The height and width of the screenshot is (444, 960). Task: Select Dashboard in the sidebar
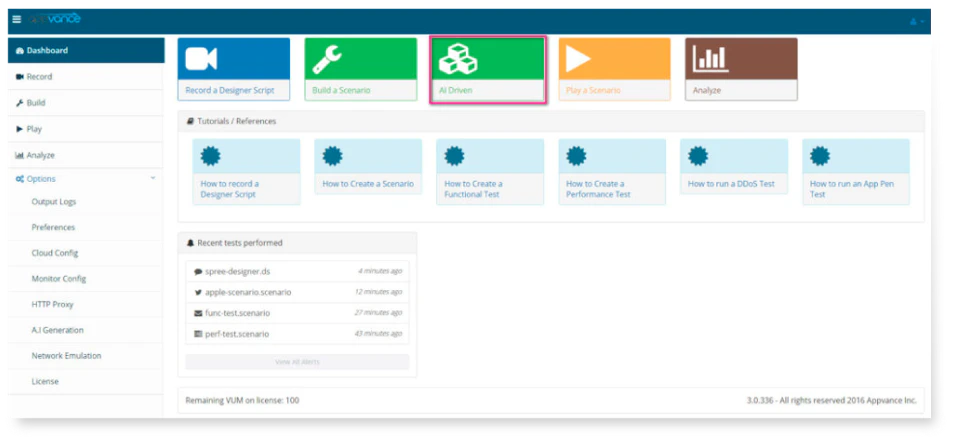click(x=86, y=51)
